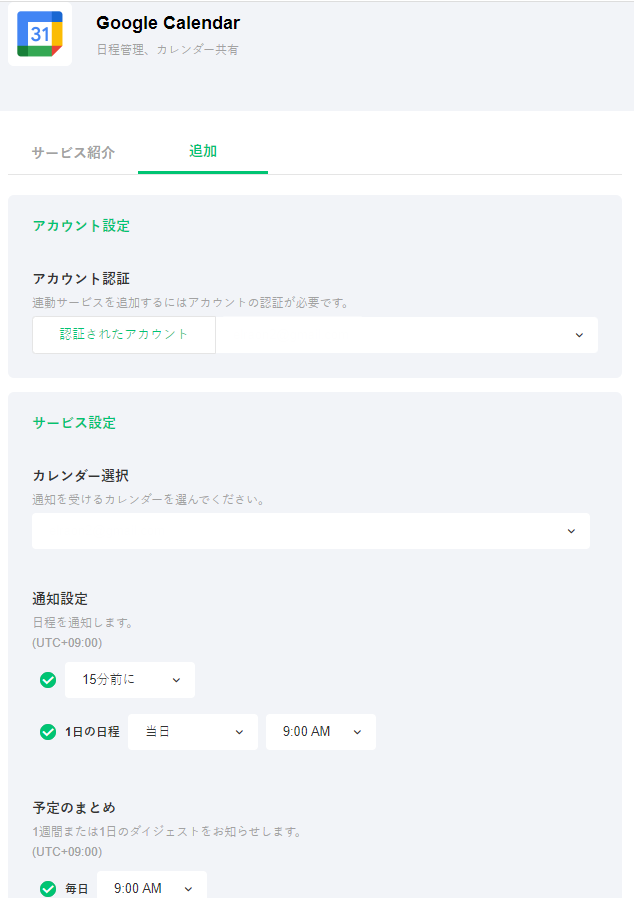634x898 pixels.
Task: Click the chevron in 毎日 9:00 AM box
Action: point(188,888)
